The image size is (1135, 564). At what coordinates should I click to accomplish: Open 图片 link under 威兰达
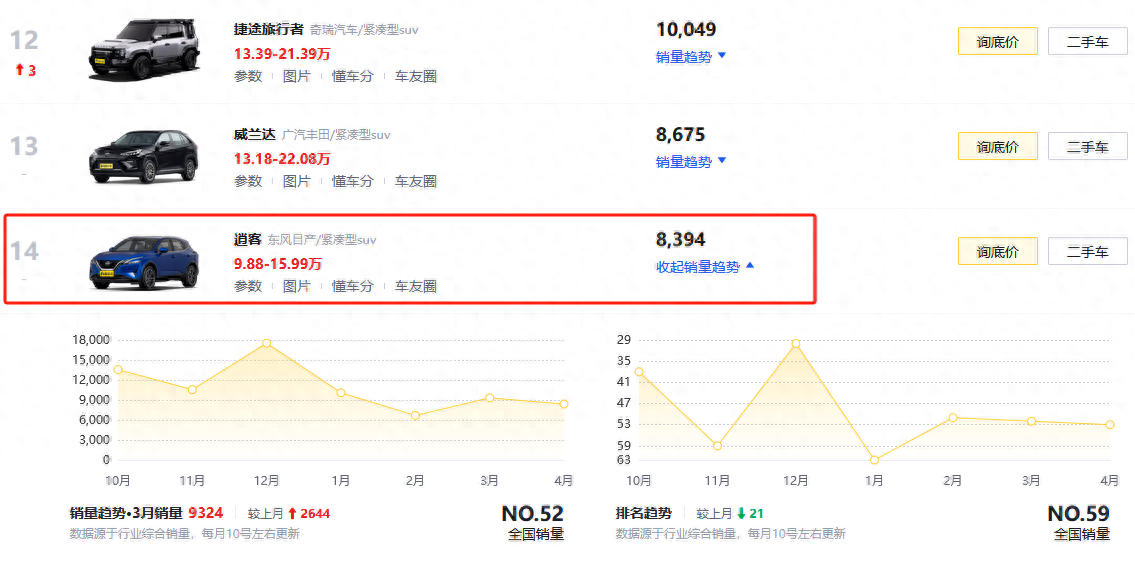297,181
